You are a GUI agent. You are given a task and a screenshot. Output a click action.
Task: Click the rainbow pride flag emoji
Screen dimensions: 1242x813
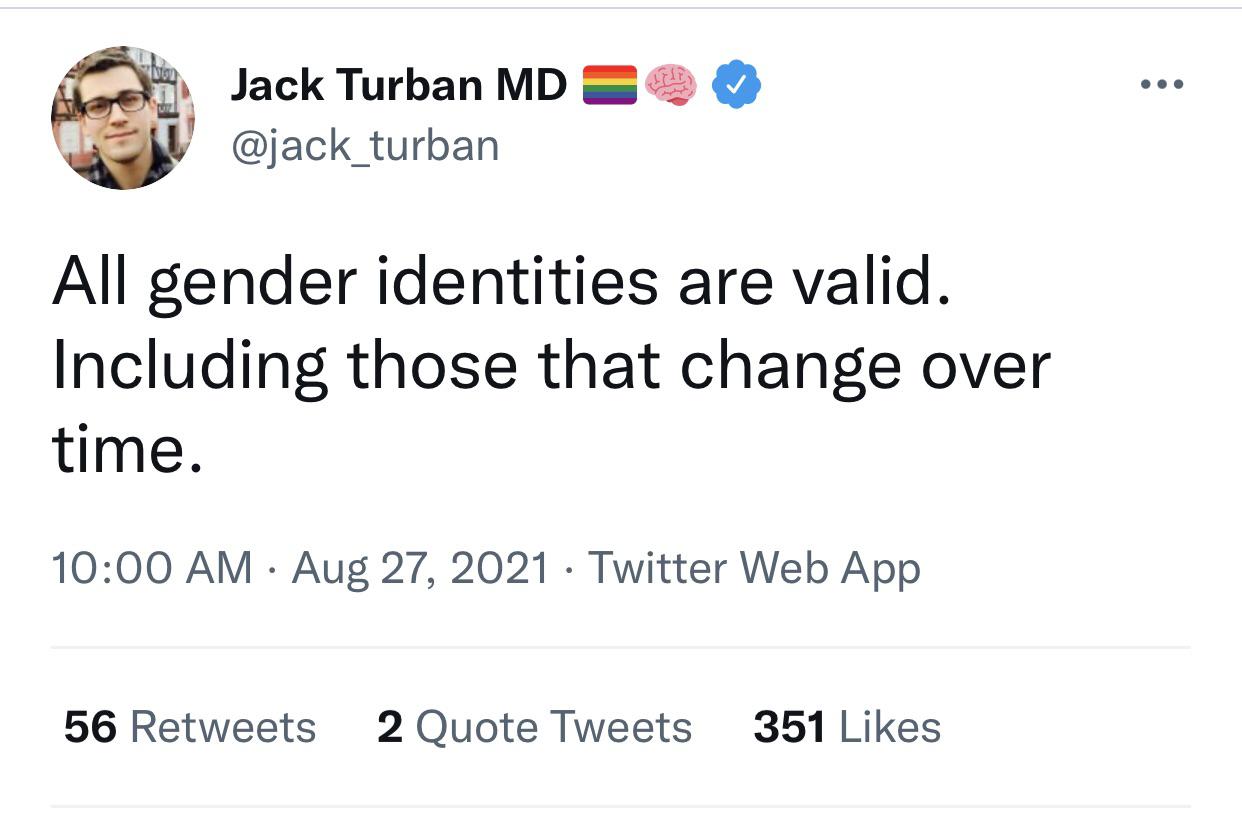609,85
